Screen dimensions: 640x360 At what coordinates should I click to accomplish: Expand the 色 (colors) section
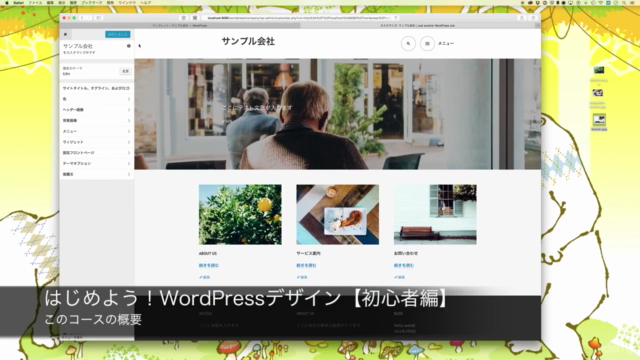click(97, 99)
